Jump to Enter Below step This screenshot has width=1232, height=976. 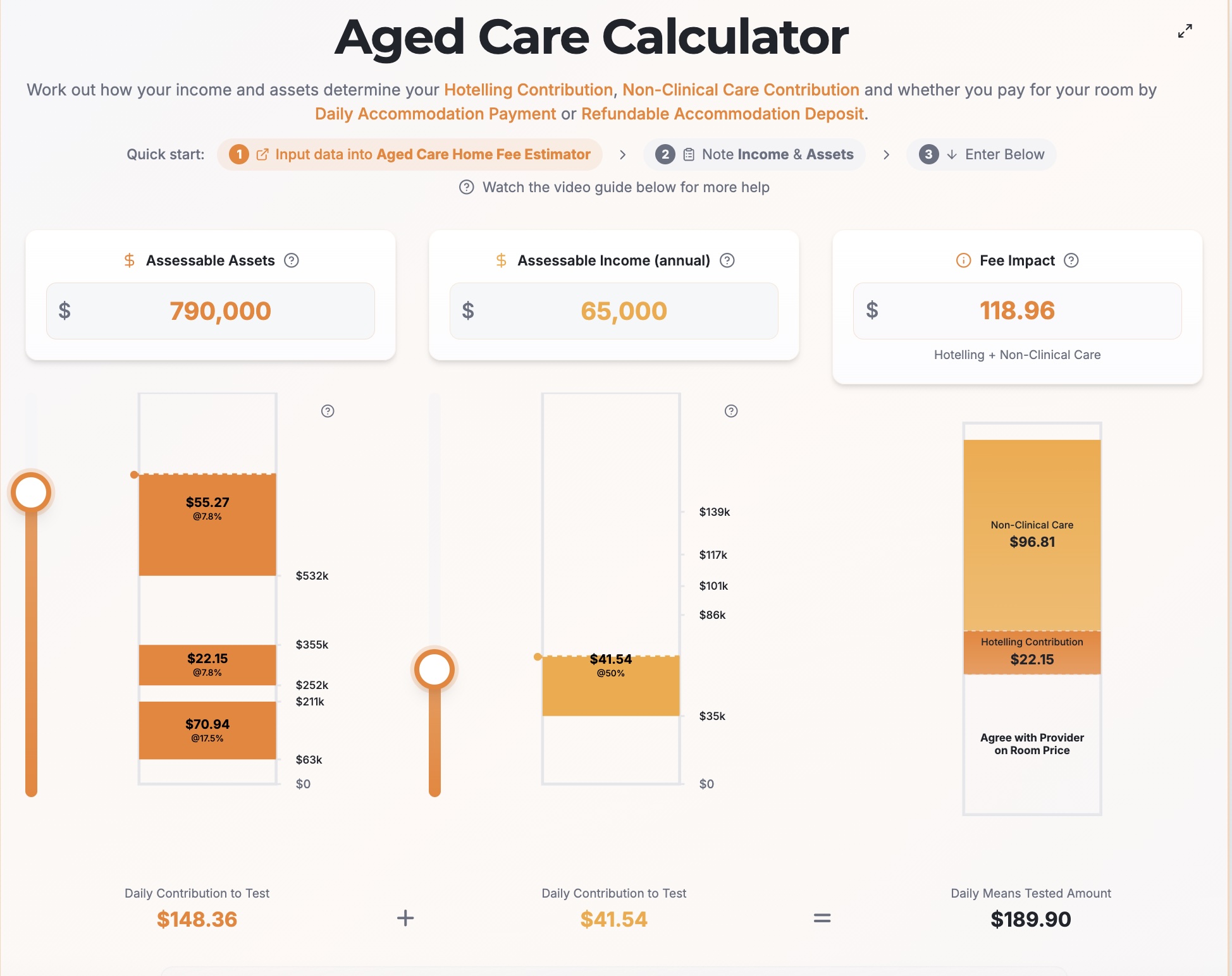click(x=982, y=155)
